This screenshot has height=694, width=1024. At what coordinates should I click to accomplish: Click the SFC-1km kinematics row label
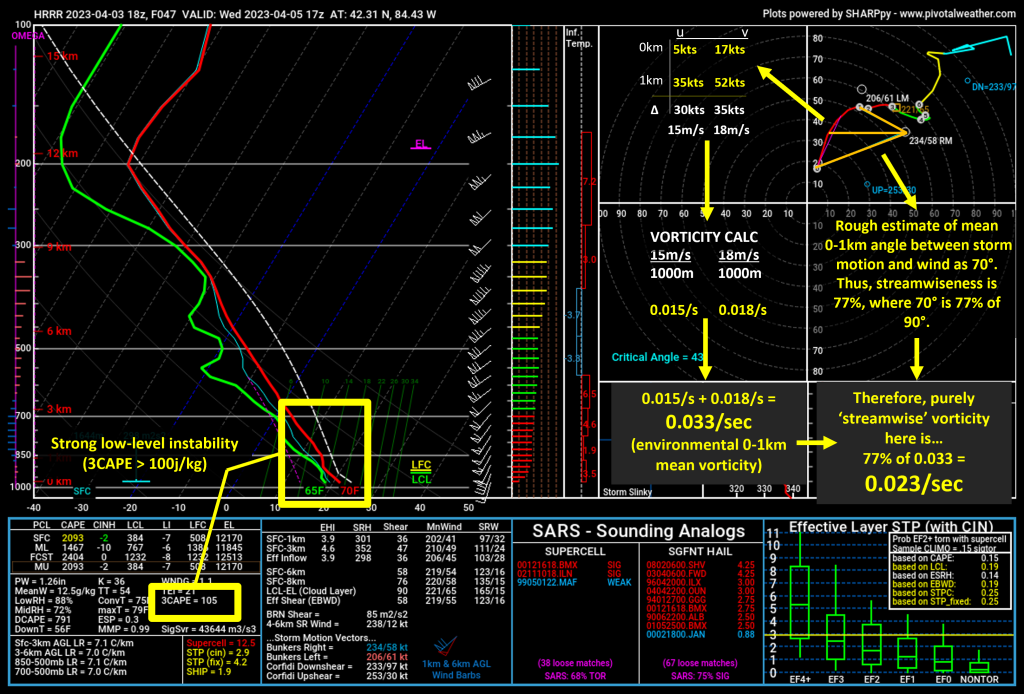[285, 539]
